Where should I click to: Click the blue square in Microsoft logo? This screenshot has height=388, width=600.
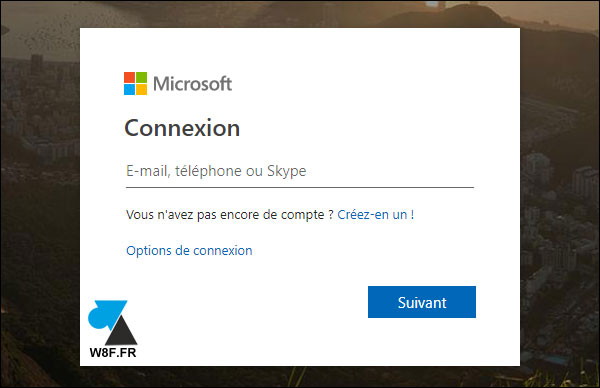129,90
